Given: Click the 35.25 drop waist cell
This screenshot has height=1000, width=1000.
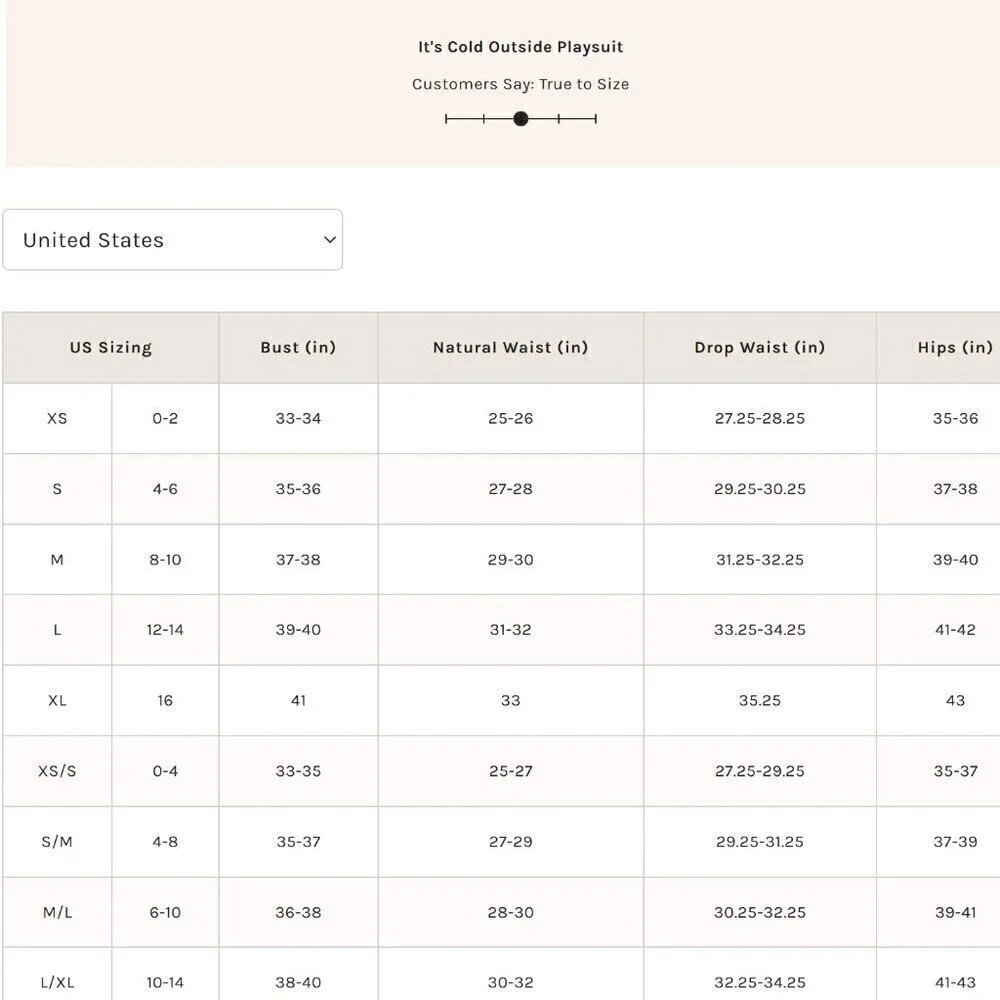Looking at the screenshot, I should tap(760, 701).
